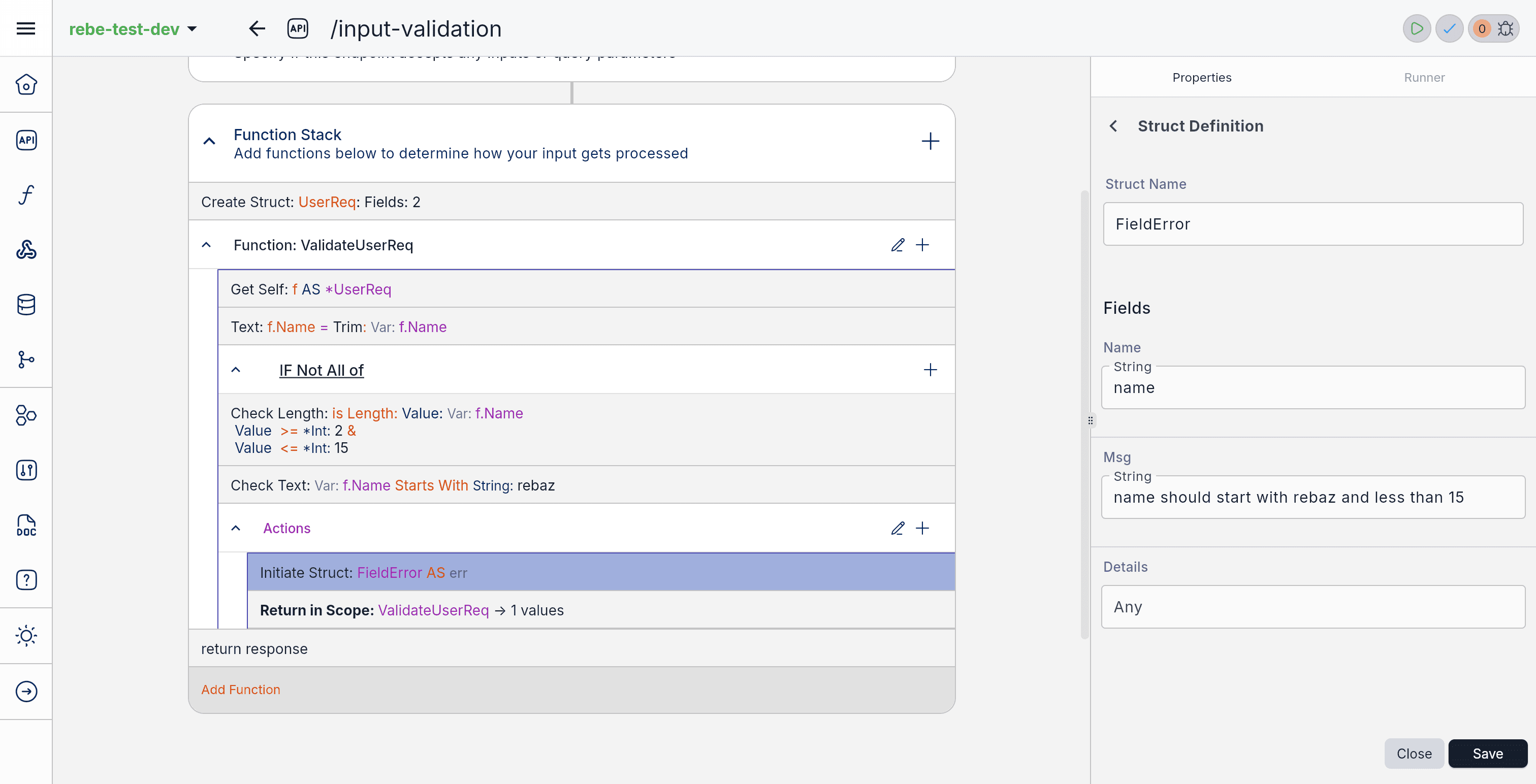Select the Text f.Name Trim row
The height and width of the screenshot is (784, 1536).
[x=587, y=326]
